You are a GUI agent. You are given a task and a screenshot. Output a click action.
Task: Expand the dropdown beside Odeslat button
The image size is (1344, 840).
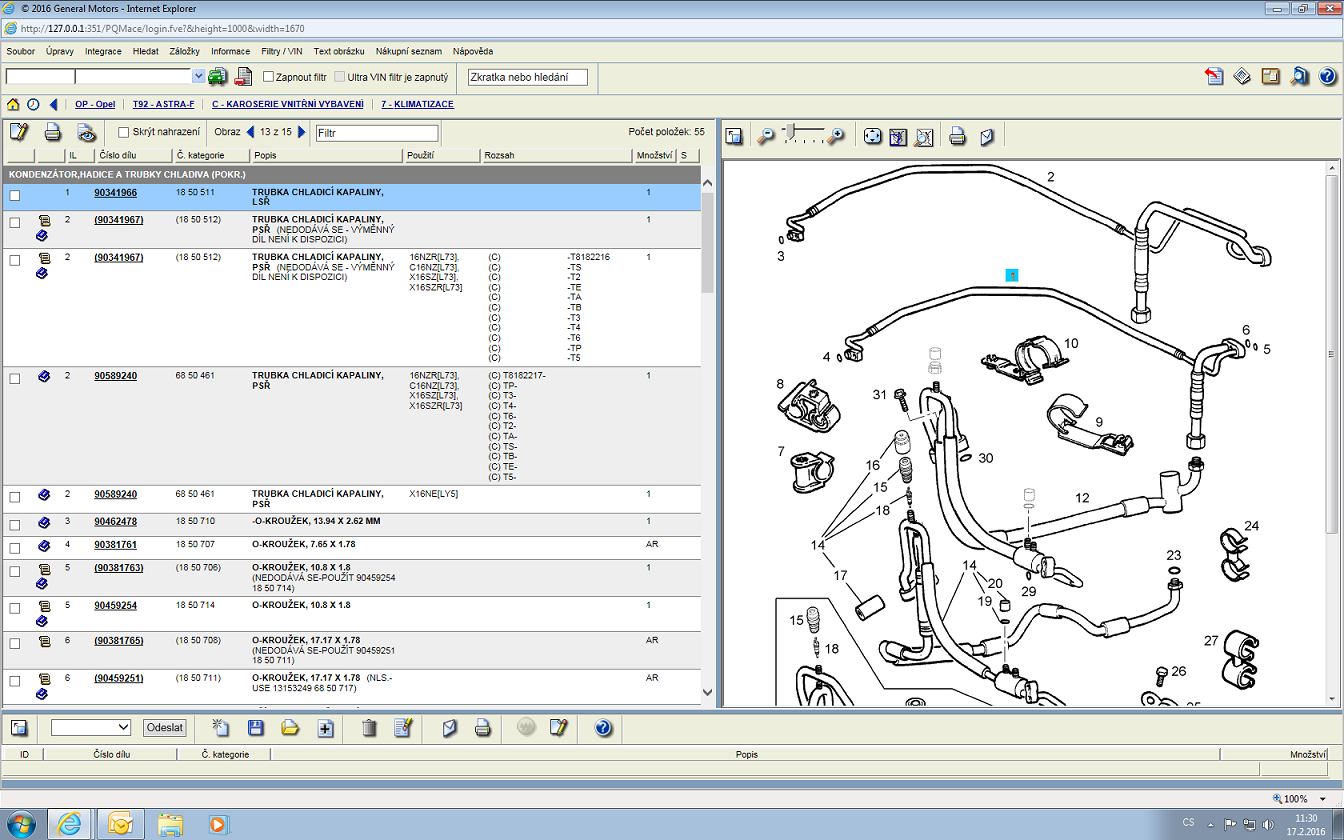point(124,728)
